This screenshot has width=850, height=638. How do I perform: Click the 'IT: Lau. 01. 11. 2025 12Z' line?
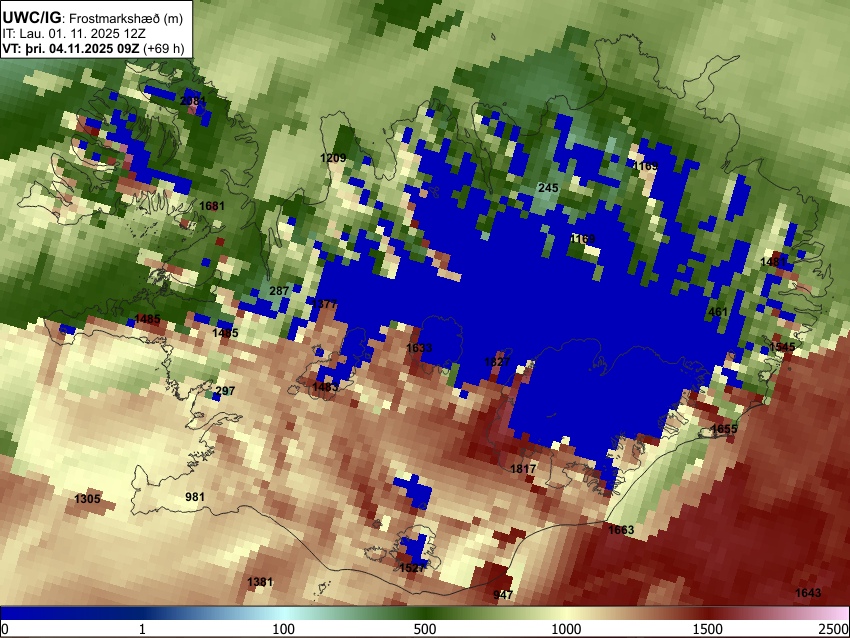pyautogui.click(x=74, y=34)
